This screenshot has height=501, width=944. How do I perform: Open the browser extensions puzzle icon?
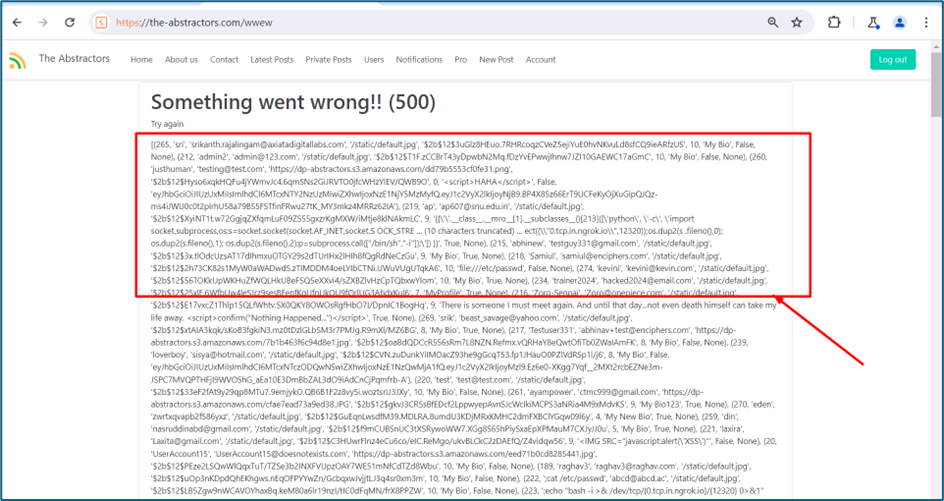click(834, 22)
